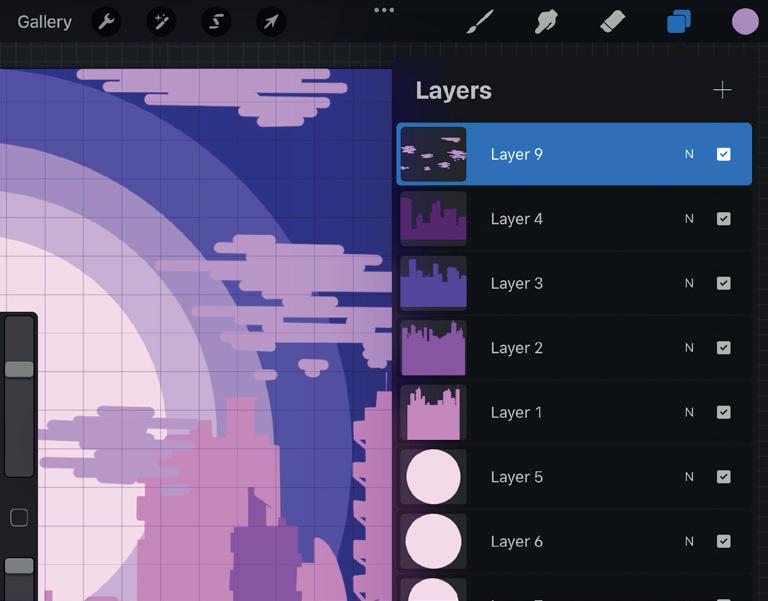Open the Adjustments magic wand menu

(x=161, y=22)
